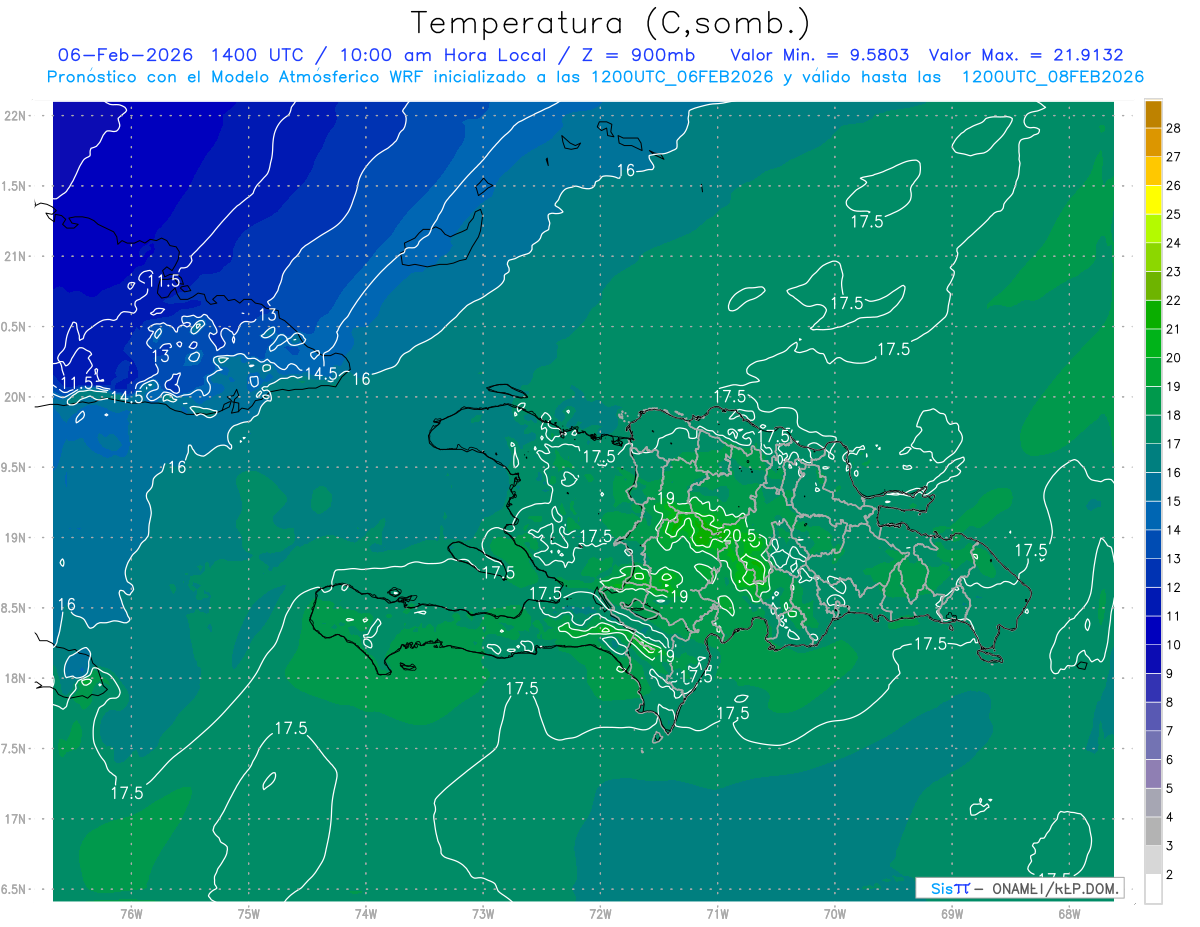1200x927 pixels.
Task: Pick the gray legend swatch between 3 and 4
Action: pos(1153,831)
